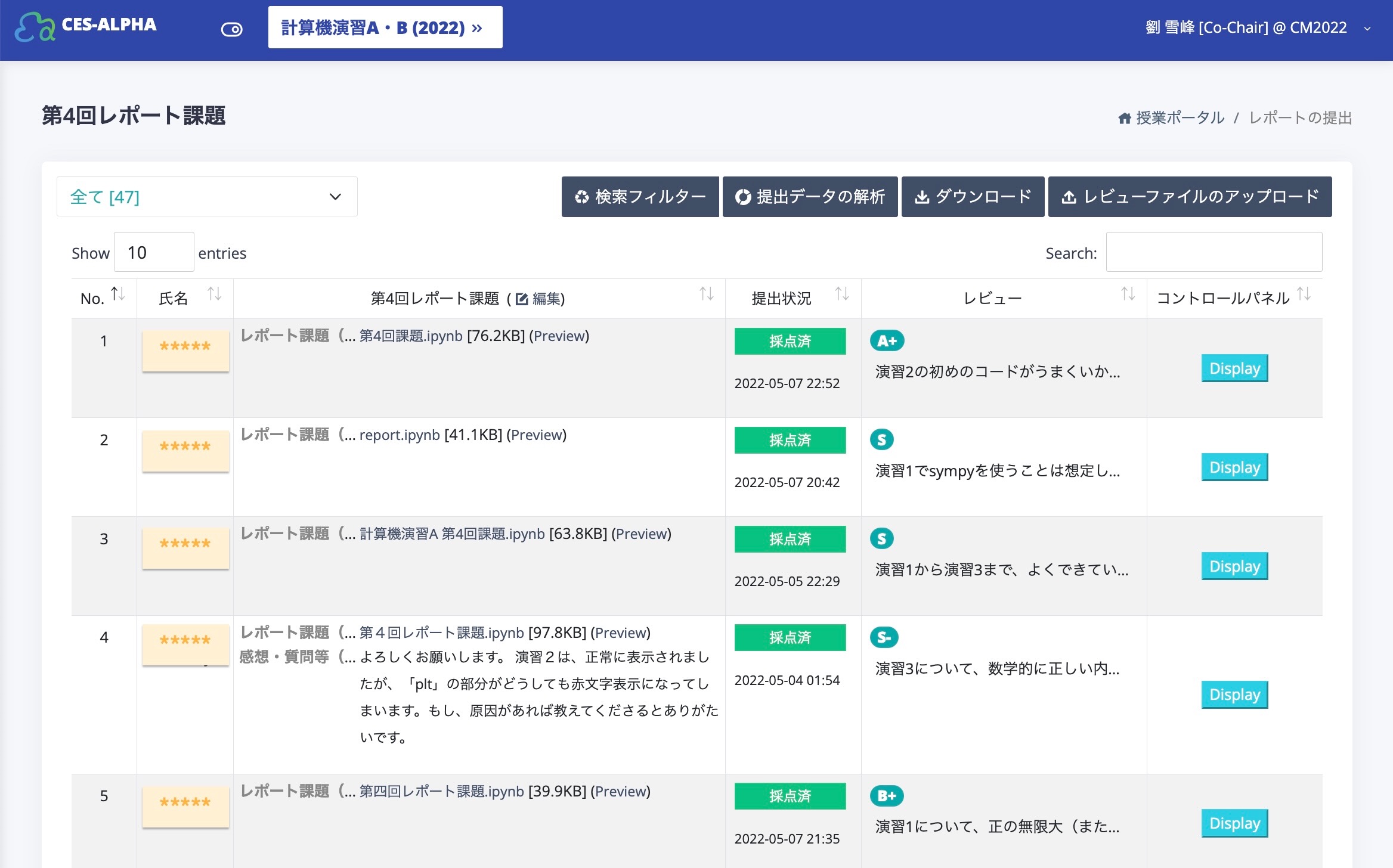The width and height of the screenshot is (1393, 868).
Task: Click into the Search input field
Action: pyautogui.click(x=1214, y=252)
